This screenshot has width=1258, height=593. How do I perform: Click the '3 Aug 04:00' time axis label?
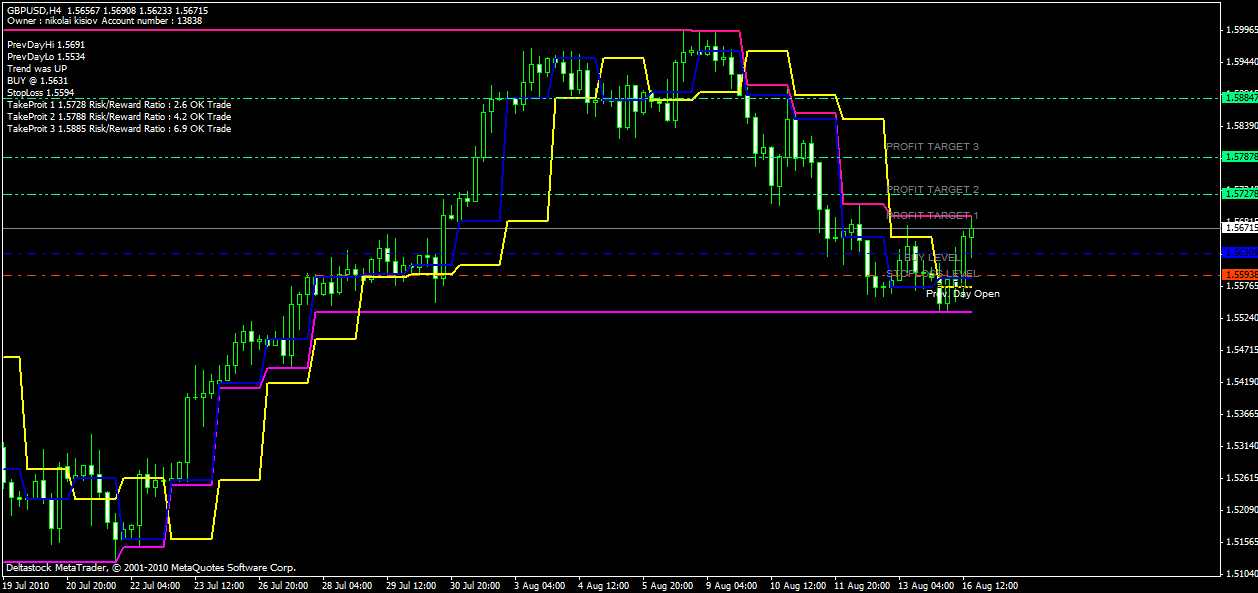coord(540,585)
